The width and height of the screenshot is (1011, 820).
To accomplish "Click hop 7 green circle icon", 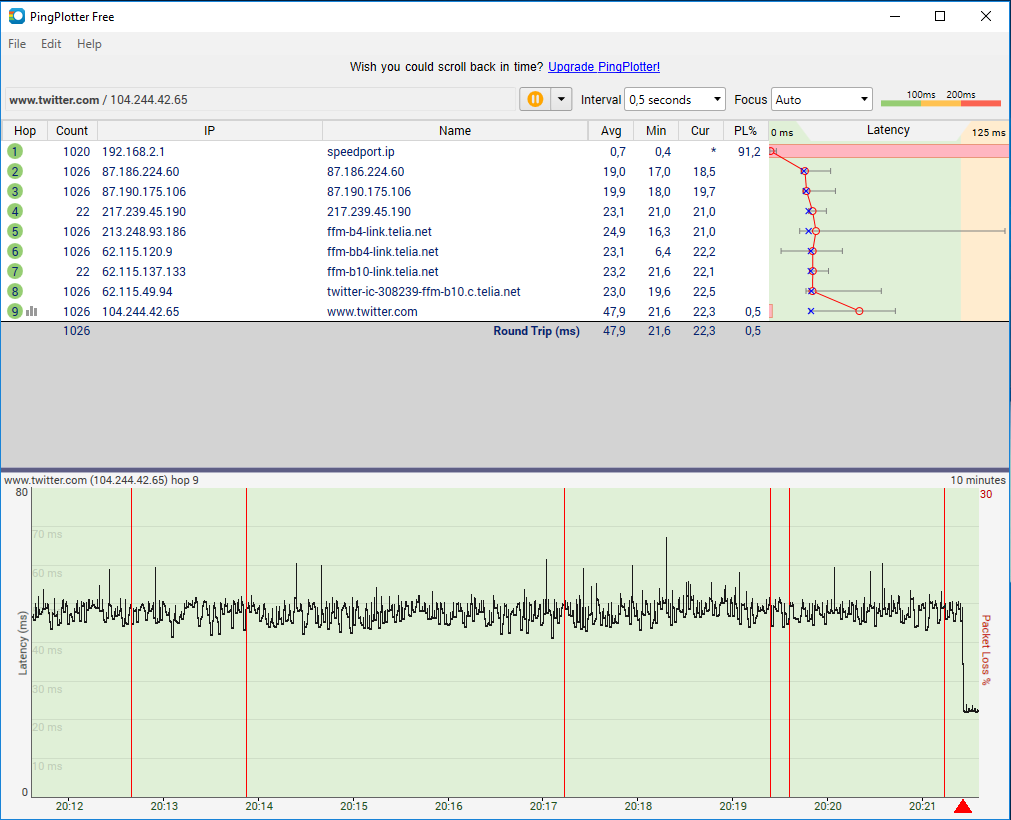I will click(15, 271).
